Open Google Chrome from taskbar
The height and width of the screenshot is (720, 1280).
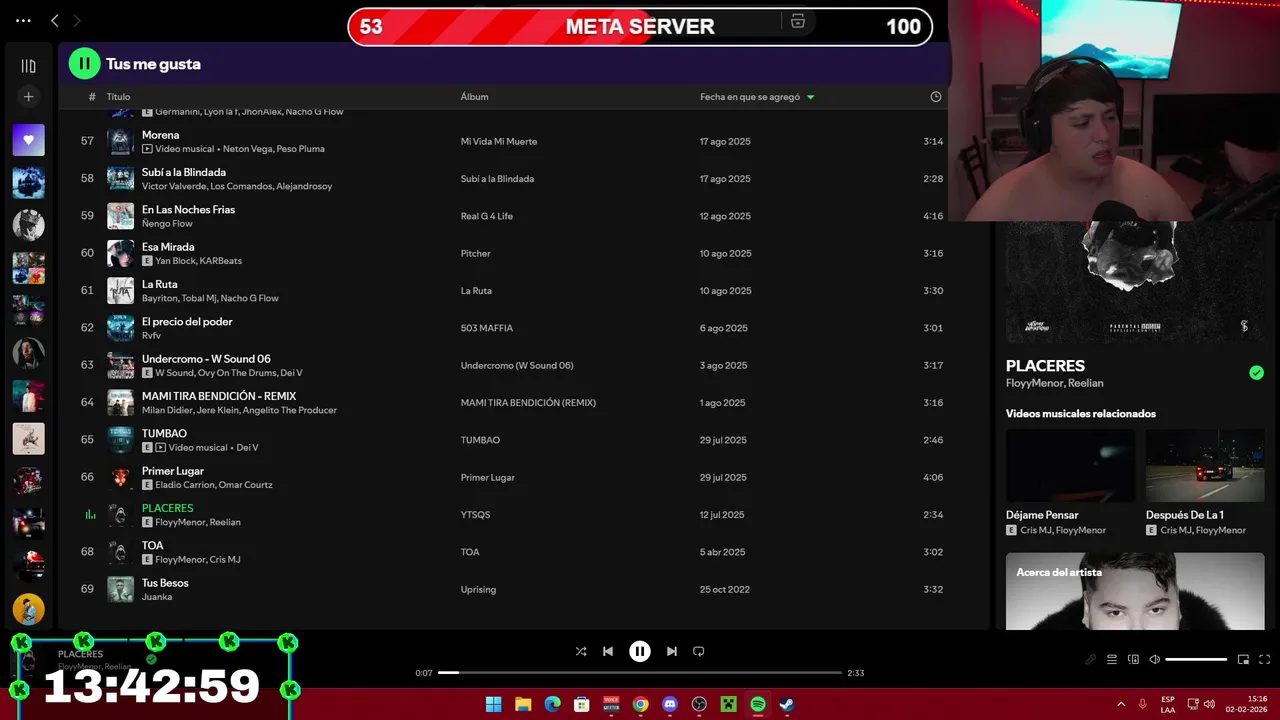(641, 704)
